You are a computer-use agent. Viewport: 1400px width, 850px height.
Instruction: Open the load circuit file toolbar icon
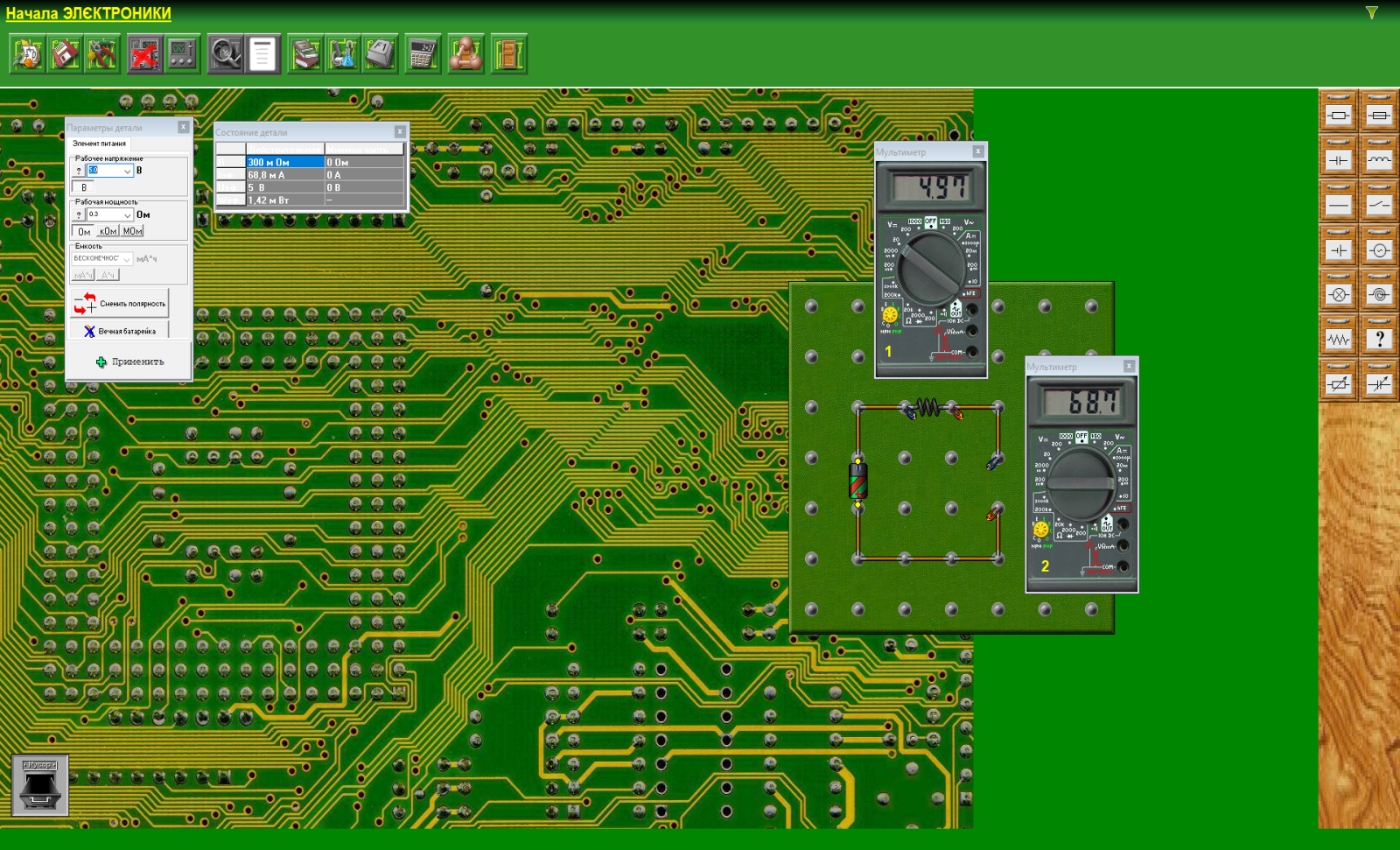tap(27, 54)
